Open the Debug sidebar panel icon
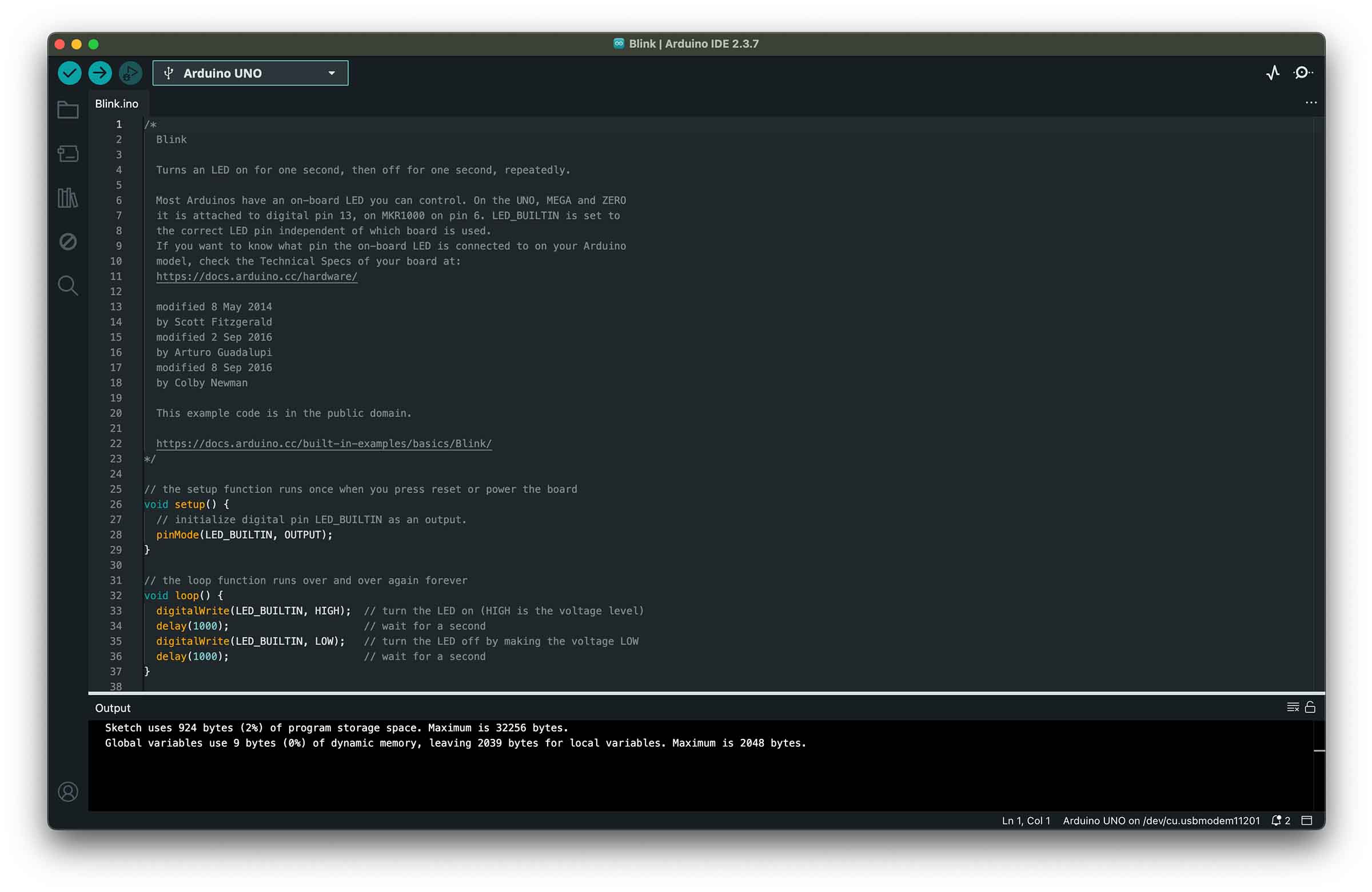This screenshot has width=1372, height=892. coord(68,242)
